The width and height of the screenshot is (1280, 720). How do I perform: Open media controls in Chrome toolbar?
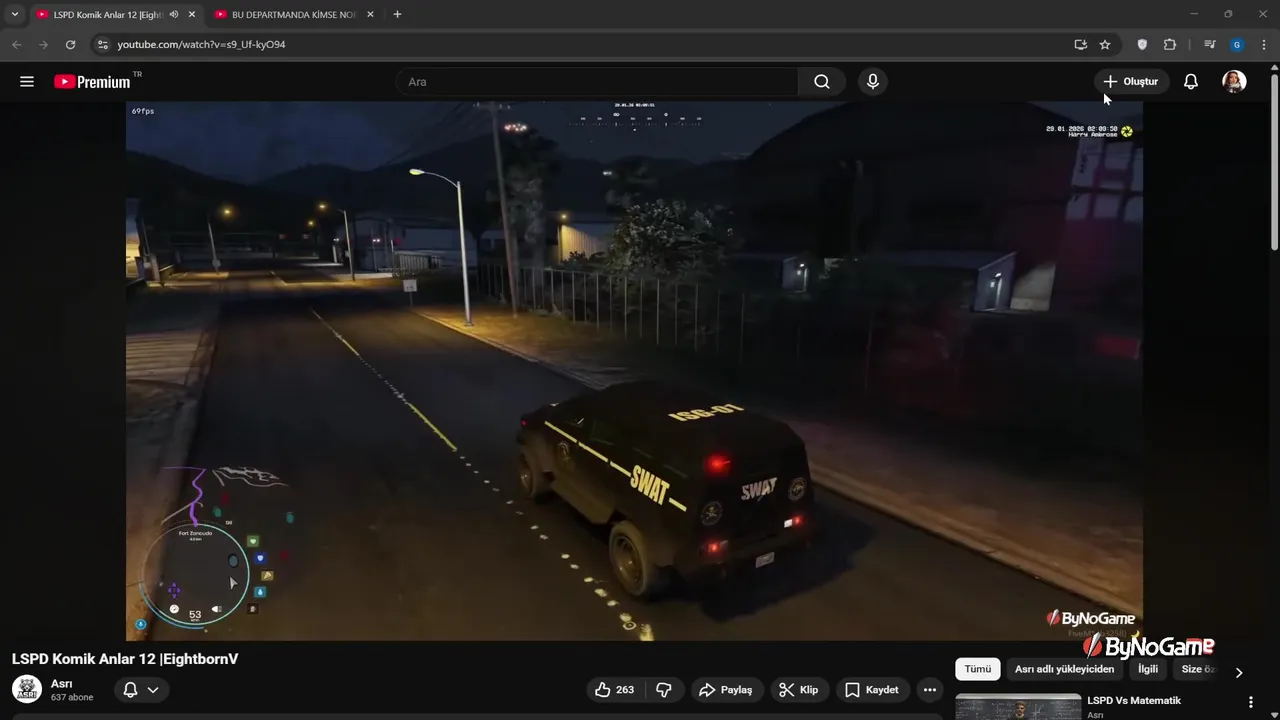(x=1210, y=44)
